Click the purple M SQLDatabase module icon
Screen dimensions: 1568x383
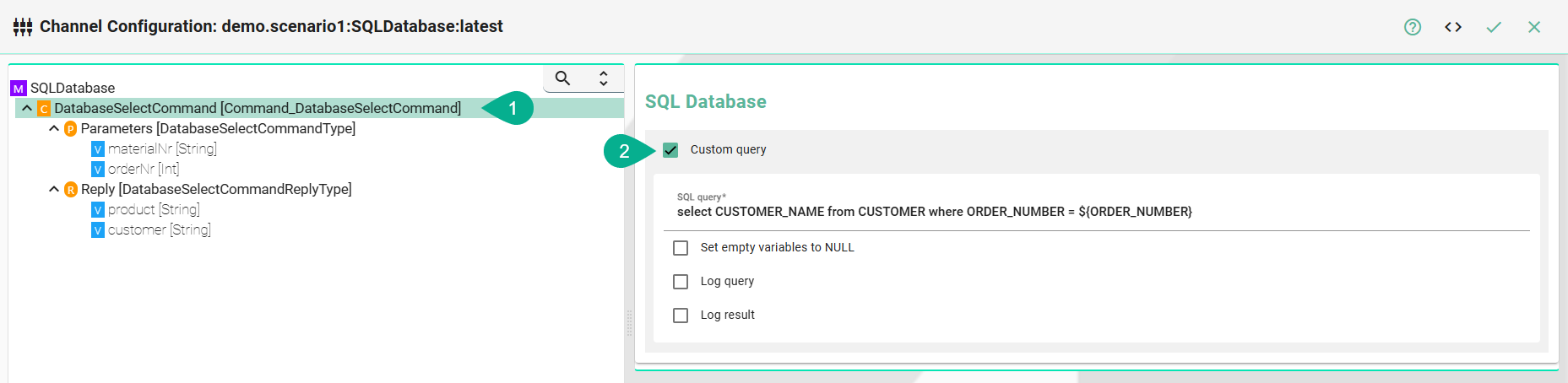19,89
